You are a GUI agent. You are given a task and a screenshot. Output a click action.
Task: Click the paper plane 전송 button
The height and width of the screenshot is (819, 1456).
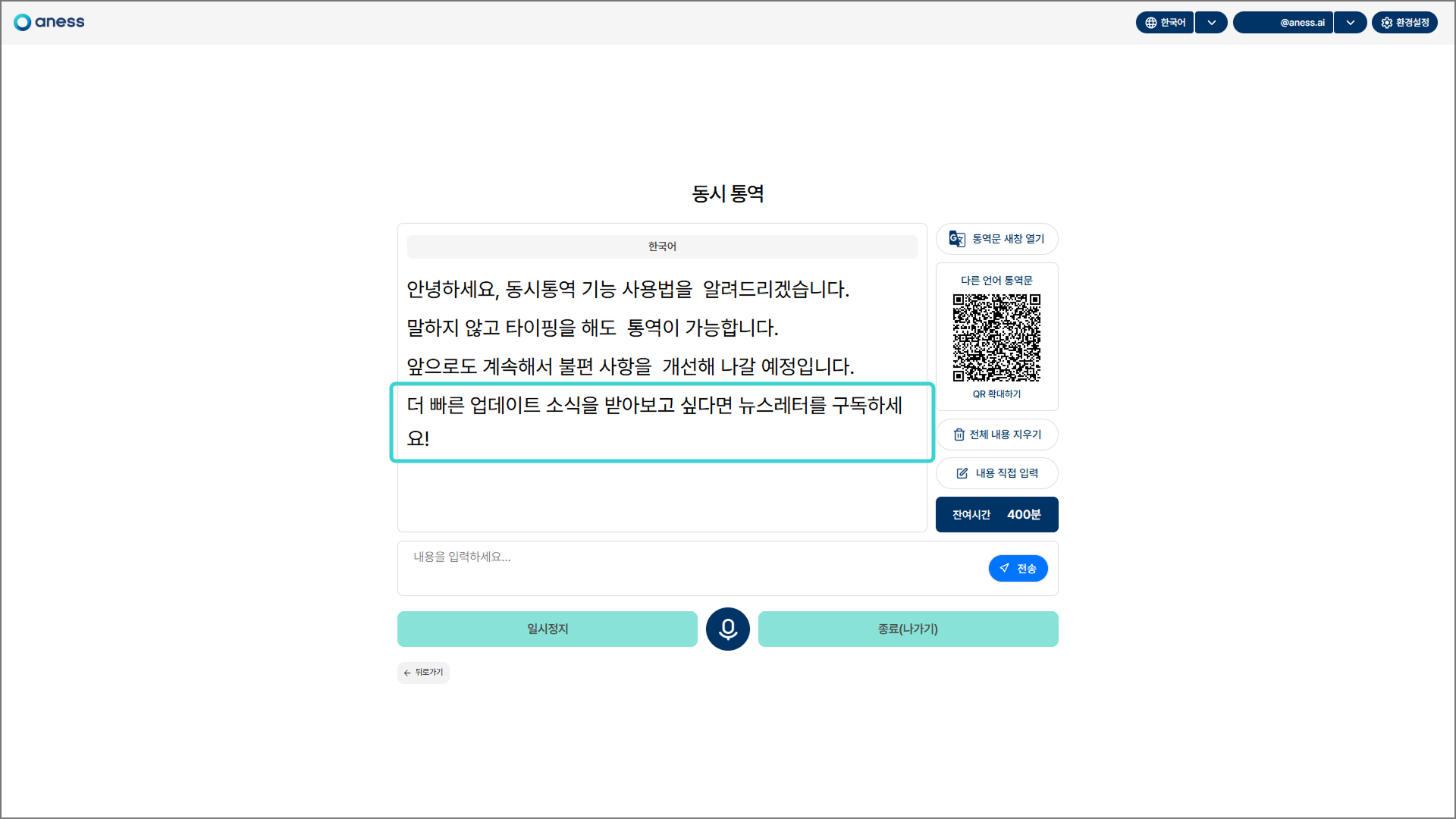1018,568
